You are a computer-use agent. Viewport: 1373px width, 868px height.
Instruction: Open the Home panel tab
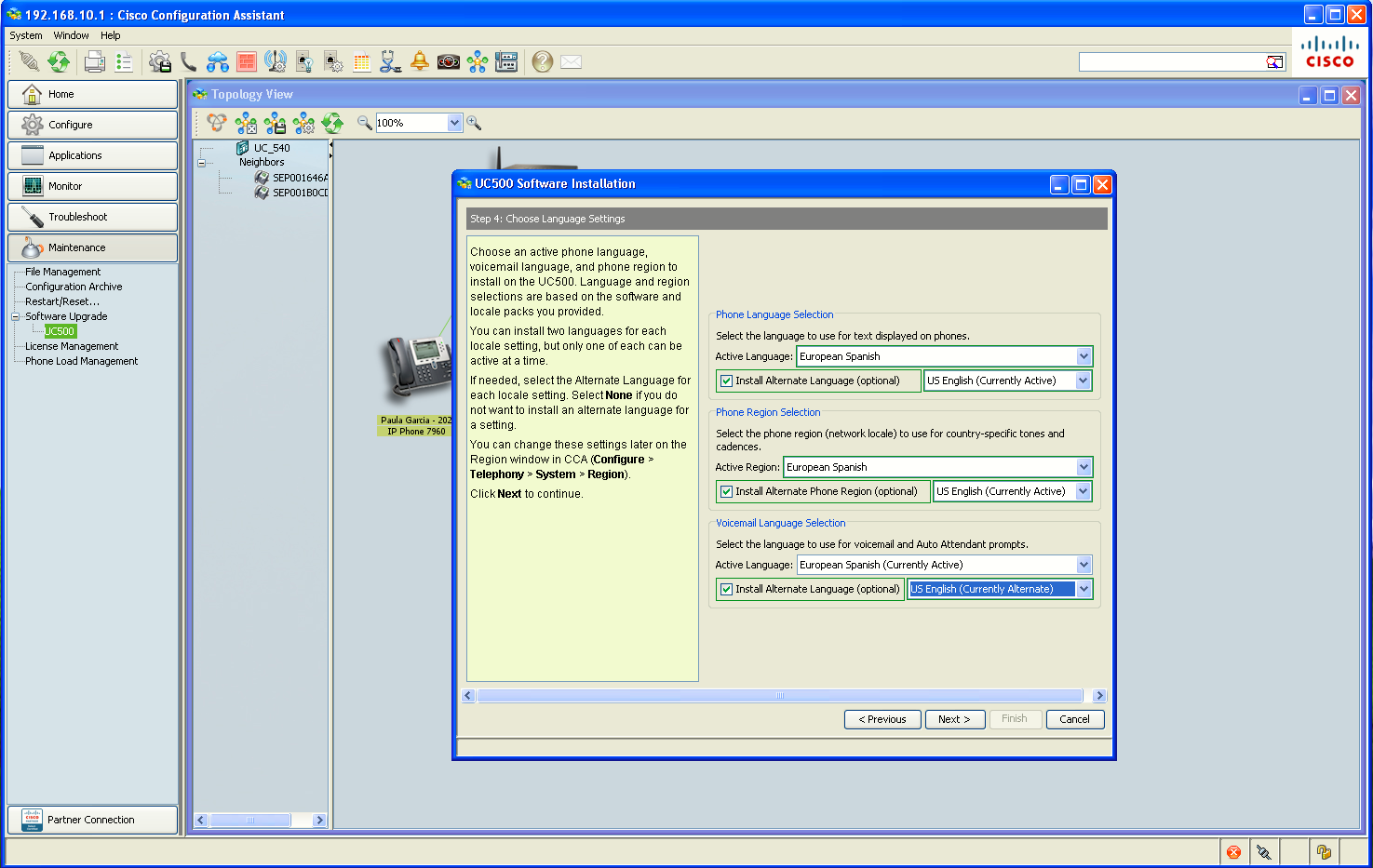pos(92,94)
